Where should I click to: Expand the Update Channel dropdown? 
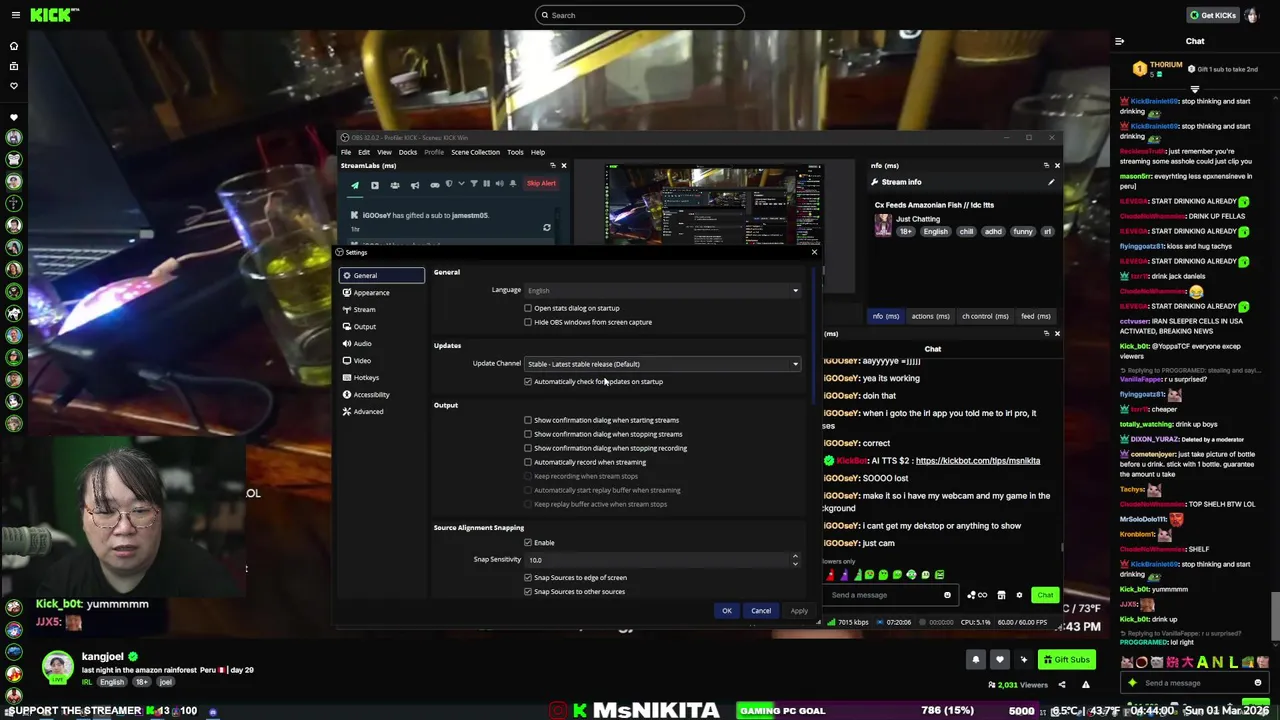[663, 364]
